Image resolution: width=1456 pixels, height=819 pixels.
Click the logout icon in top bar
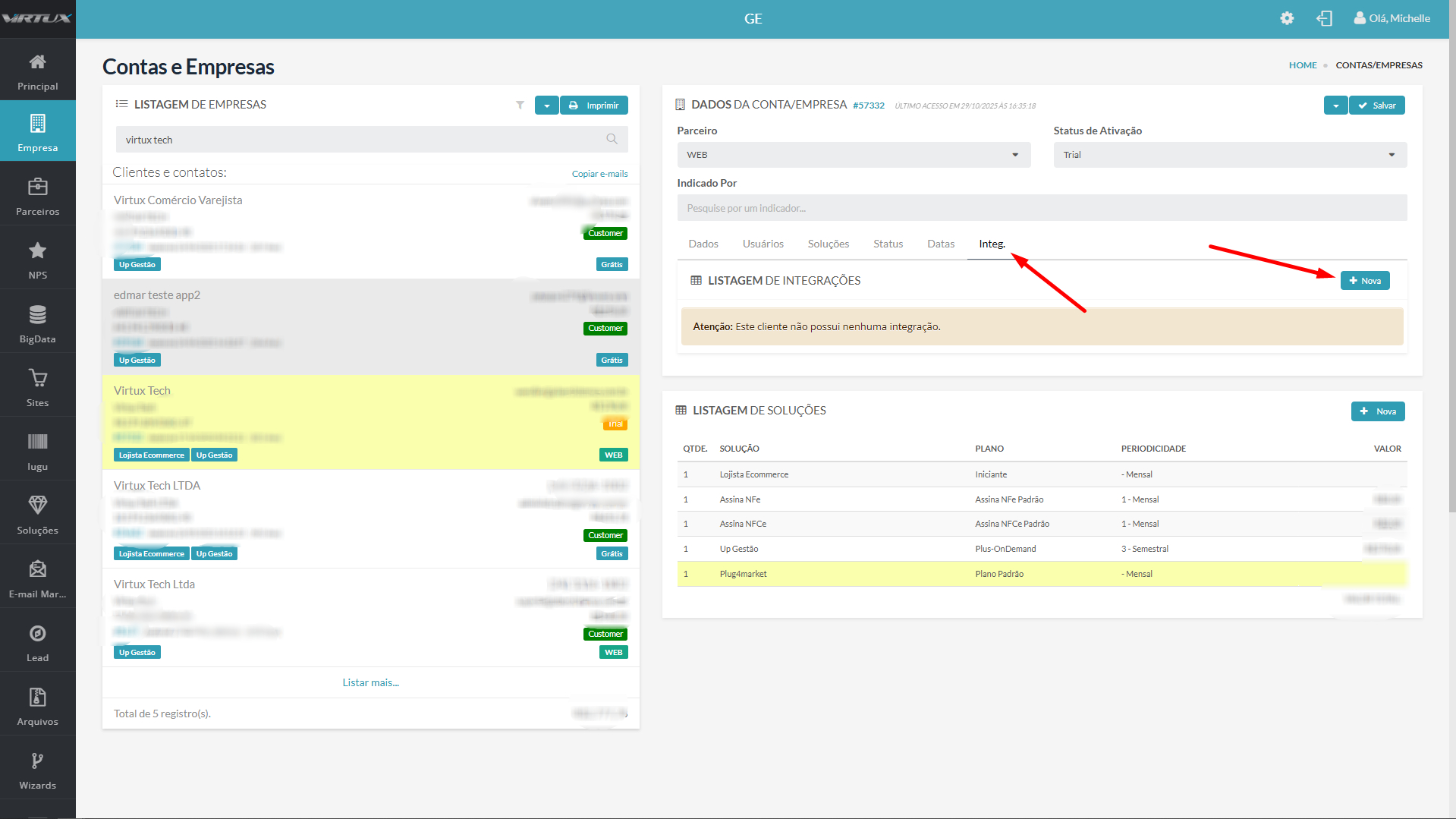(x=1324, y=18)
